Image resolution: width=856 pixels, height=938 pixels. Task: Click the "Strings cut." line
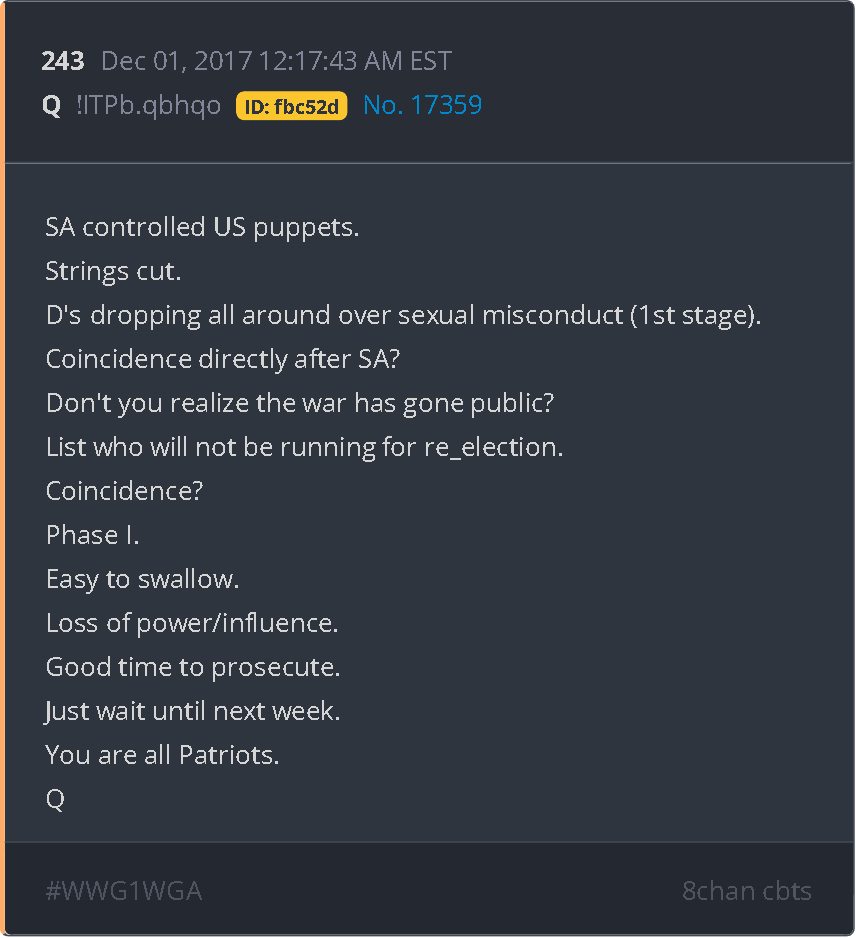pyautogui.click(x=113, y=271)
